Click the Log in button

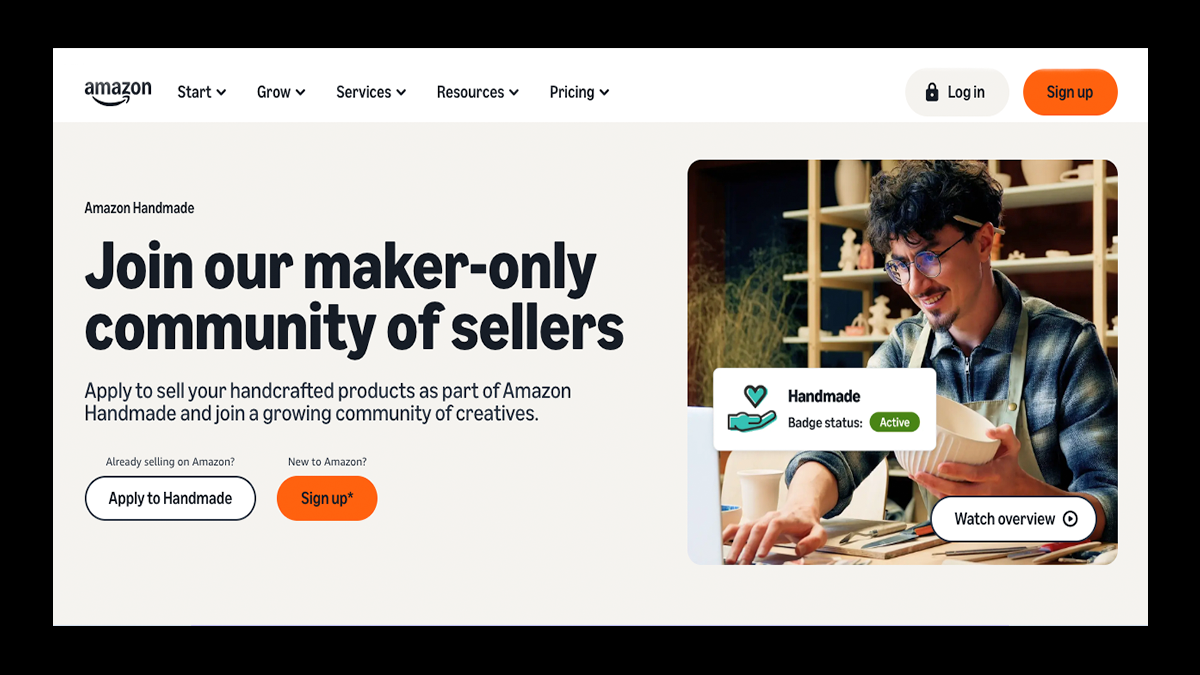pyautogui.click(x=957, y=92)
